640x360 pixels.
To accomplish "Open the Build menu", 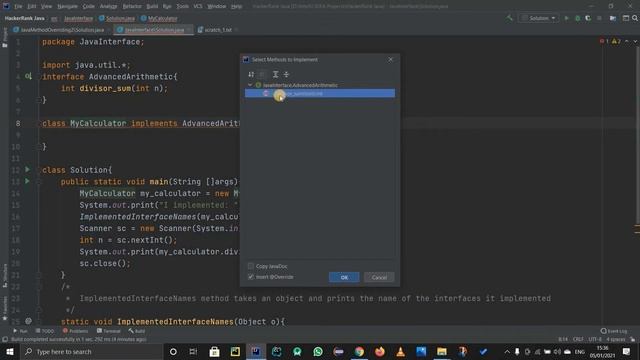I will click(152, 6).
